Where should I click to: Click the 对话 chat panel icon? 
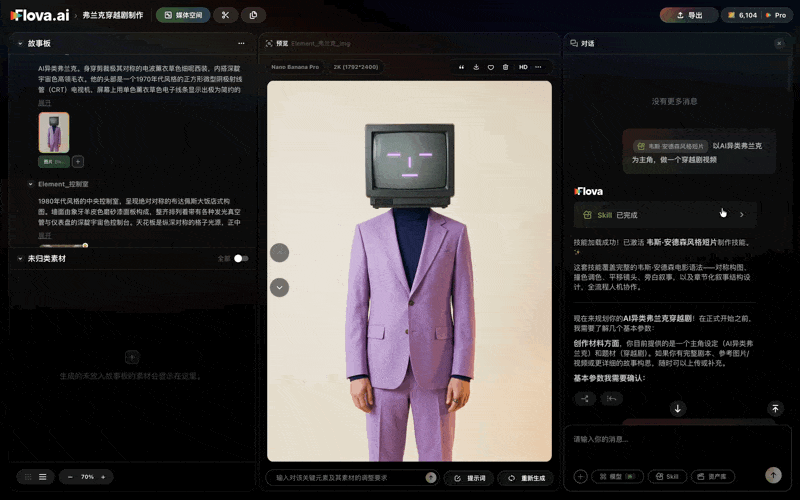click(574, 43)
